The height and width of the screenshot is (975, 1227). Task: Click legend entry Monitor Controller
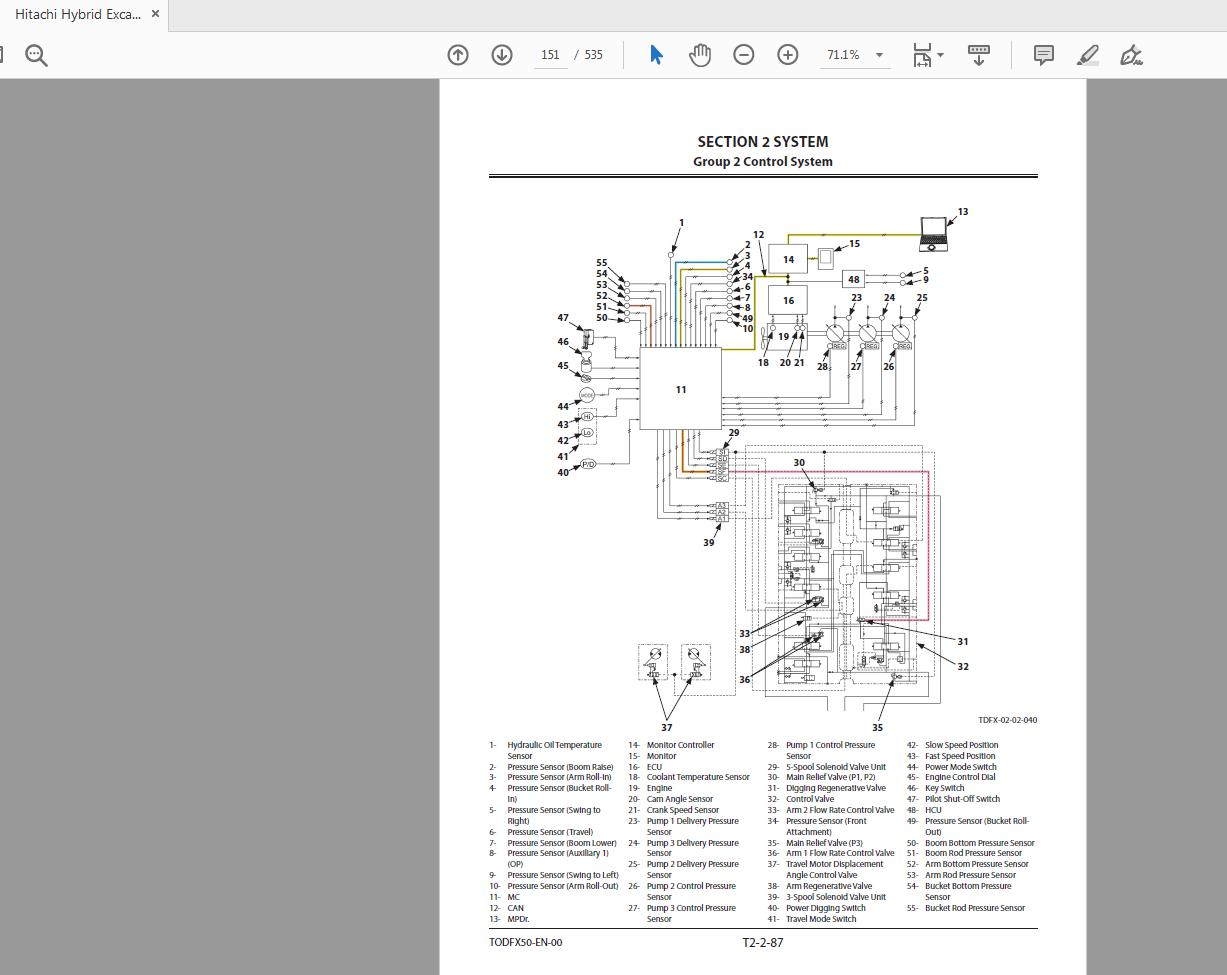(x=680, y=745)
